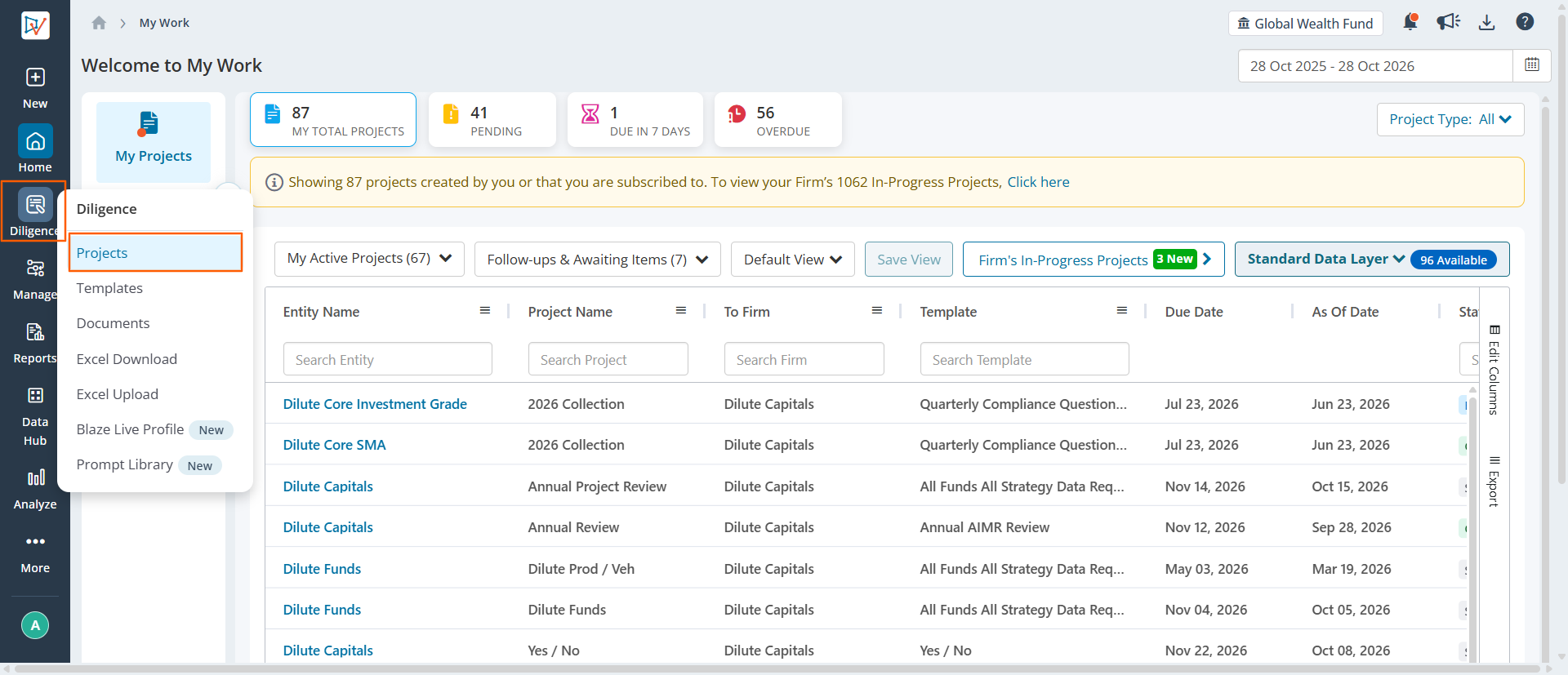Image resolution: width=1568 pixels, height=675 pixels.
Task: Open the Analyze sidebar section
Action: tap(35, 488)
